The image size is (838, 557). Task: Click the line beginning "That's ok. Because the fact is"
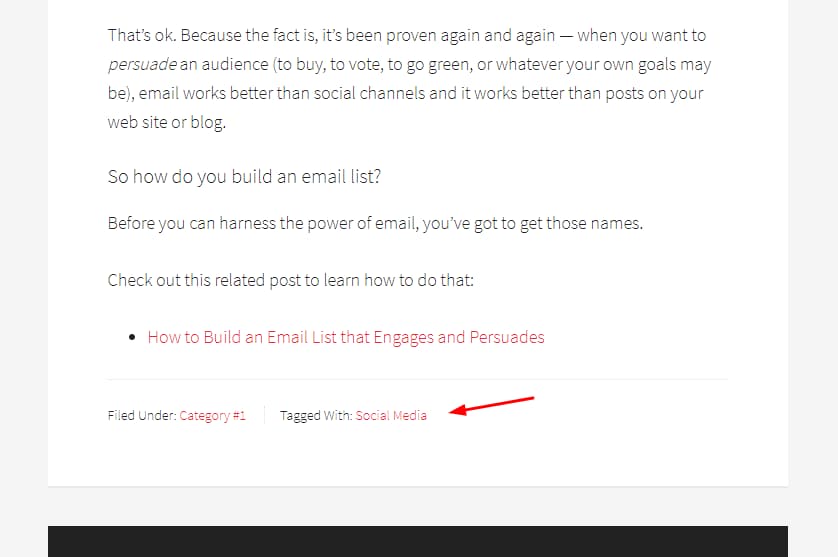pos(407,36)
